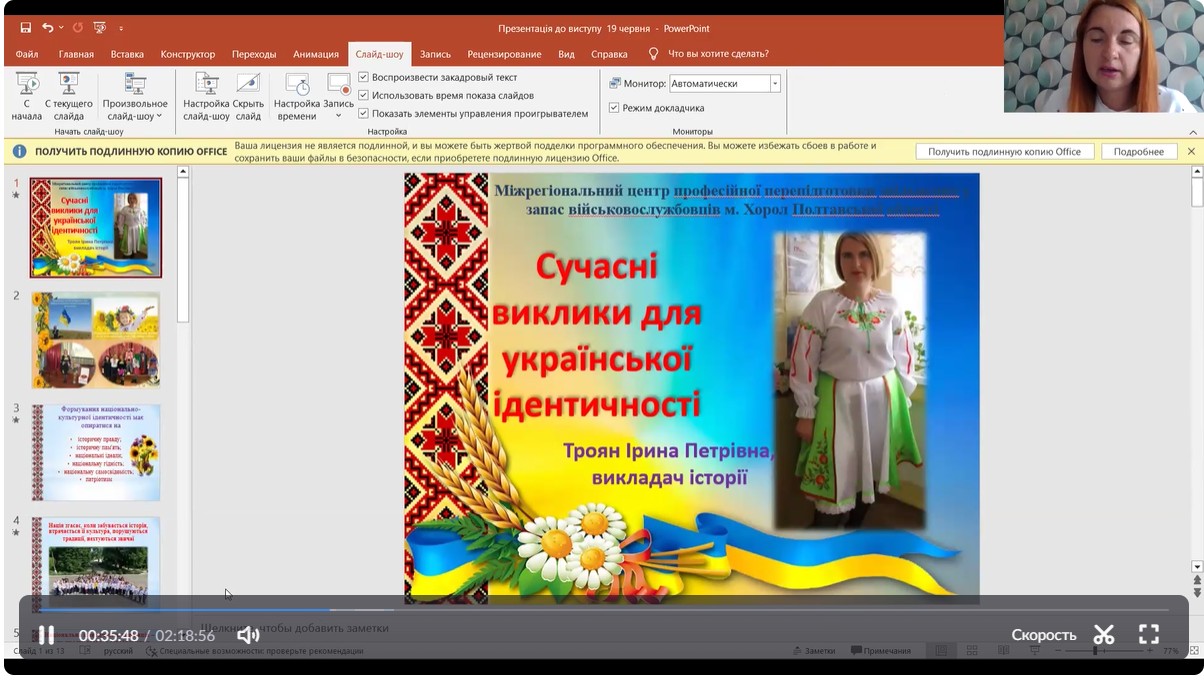Save the presentation with the floppy disk icon
1204x680 pixels.
[x=26, y=28]
